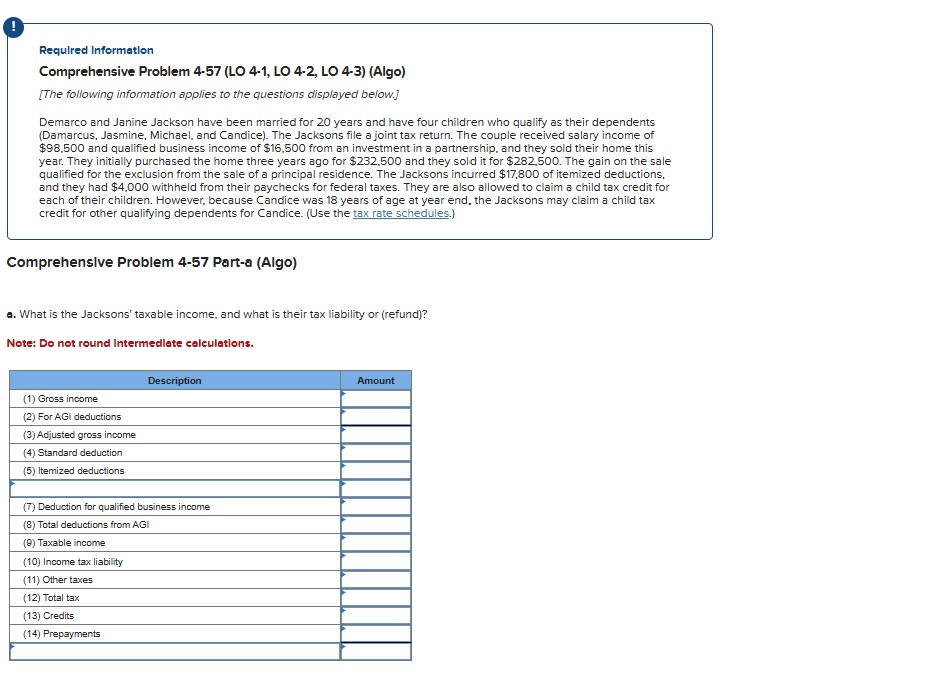
Task: Click the Adjusted gross income amount box
Action: 378,434
